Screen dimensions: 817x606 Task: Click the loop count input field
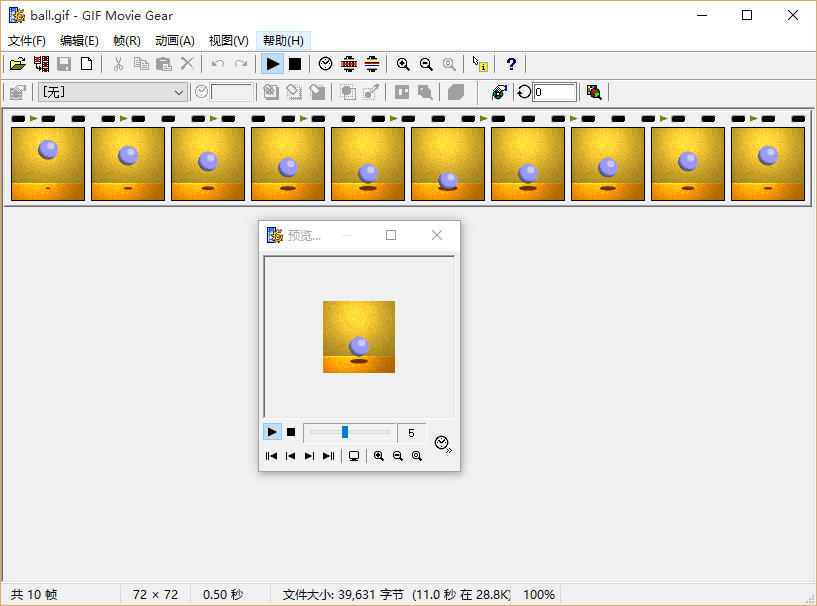[x=555, y=92]
